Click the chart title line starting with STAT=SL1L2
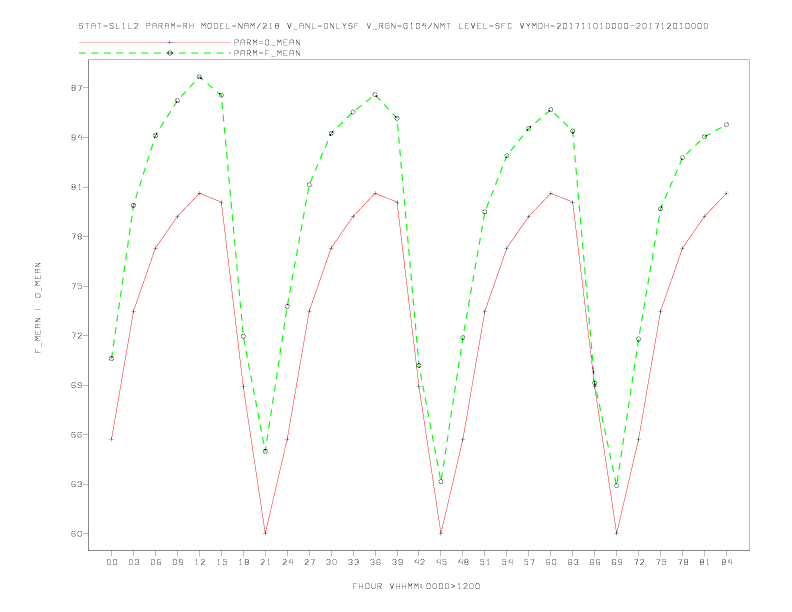This screenshot has height=612, width=792. (393, 26)
